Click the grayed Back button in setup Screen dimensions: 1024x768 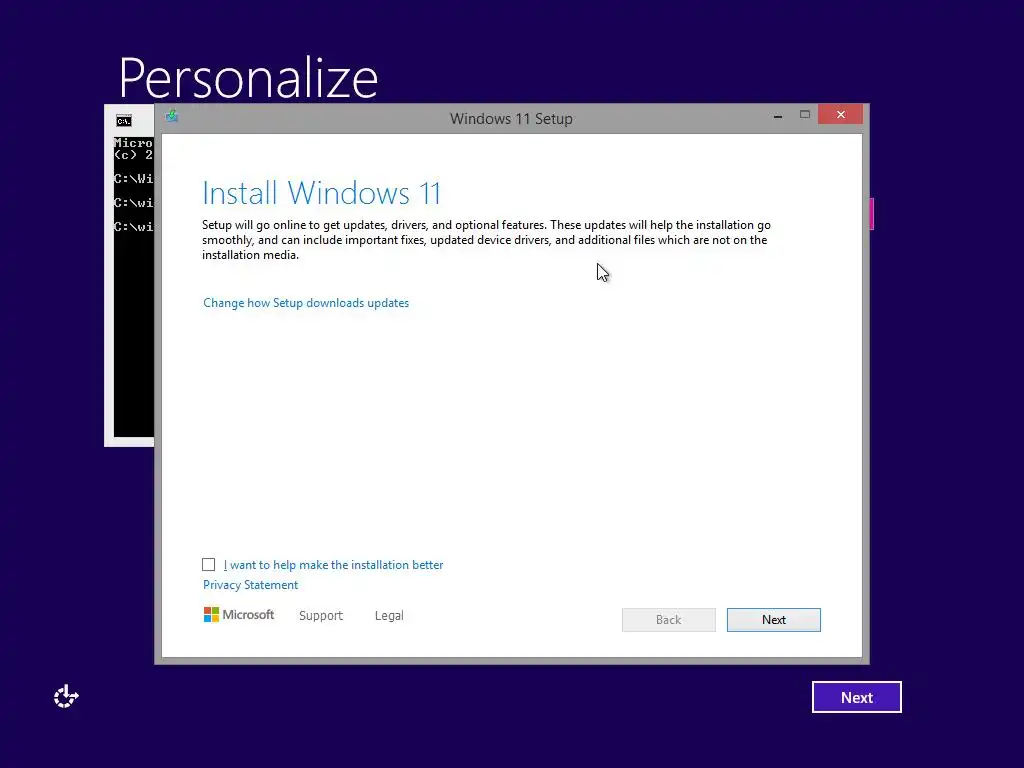pyautogui.click(x=669, y=620)
